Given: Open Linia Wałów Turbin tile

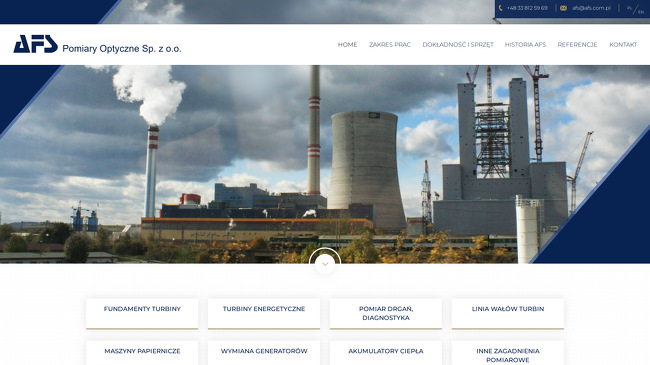Looking at the screenshot, I should click(x=508, y=314).
